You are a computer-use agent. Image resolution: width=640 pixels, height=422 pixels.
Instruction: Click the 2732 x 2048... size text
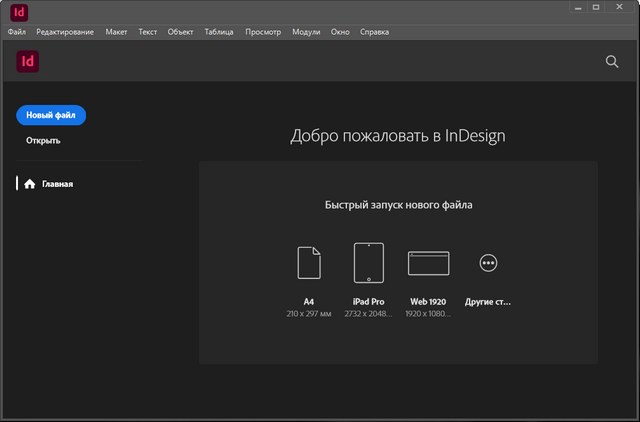pos(368,314)
